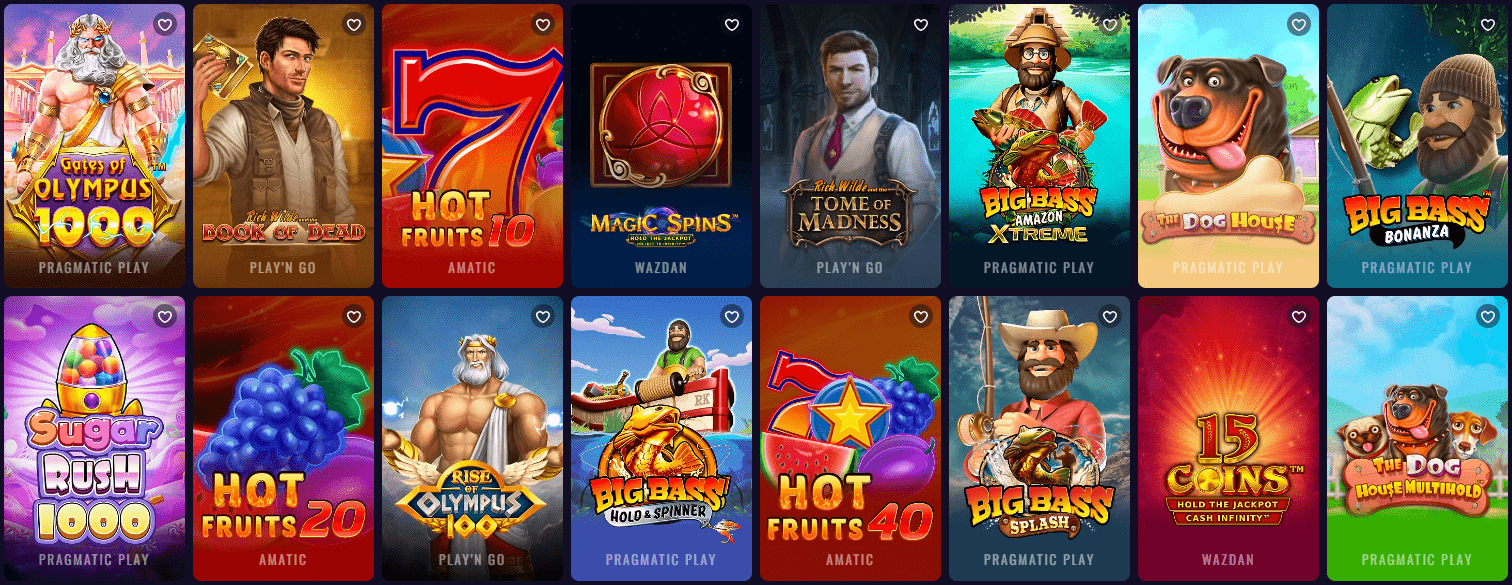Click Wazdan provider label under Magic Spins

661,268
